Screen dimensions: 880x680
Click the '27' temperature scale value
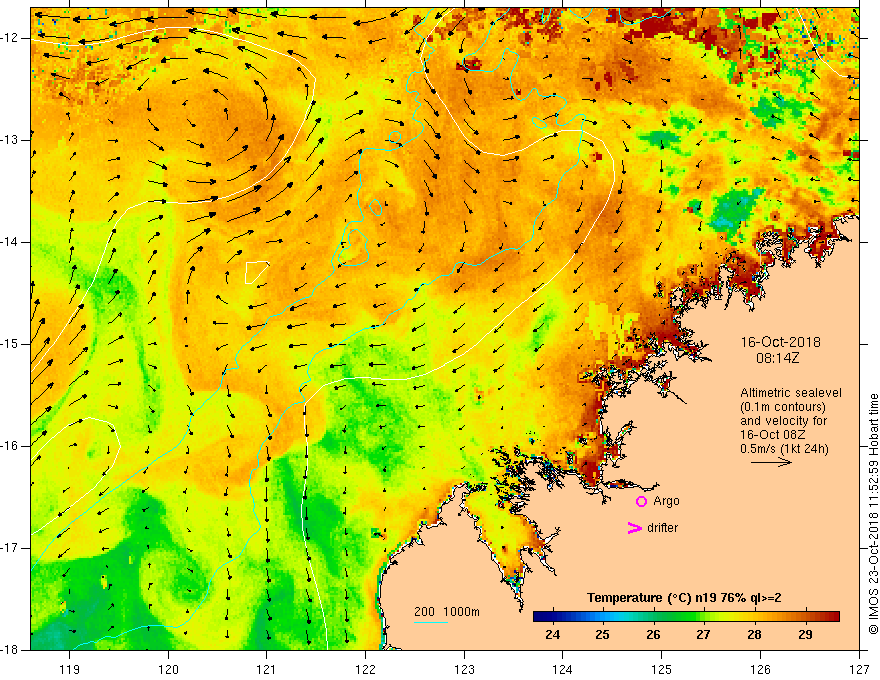point(703,635)
